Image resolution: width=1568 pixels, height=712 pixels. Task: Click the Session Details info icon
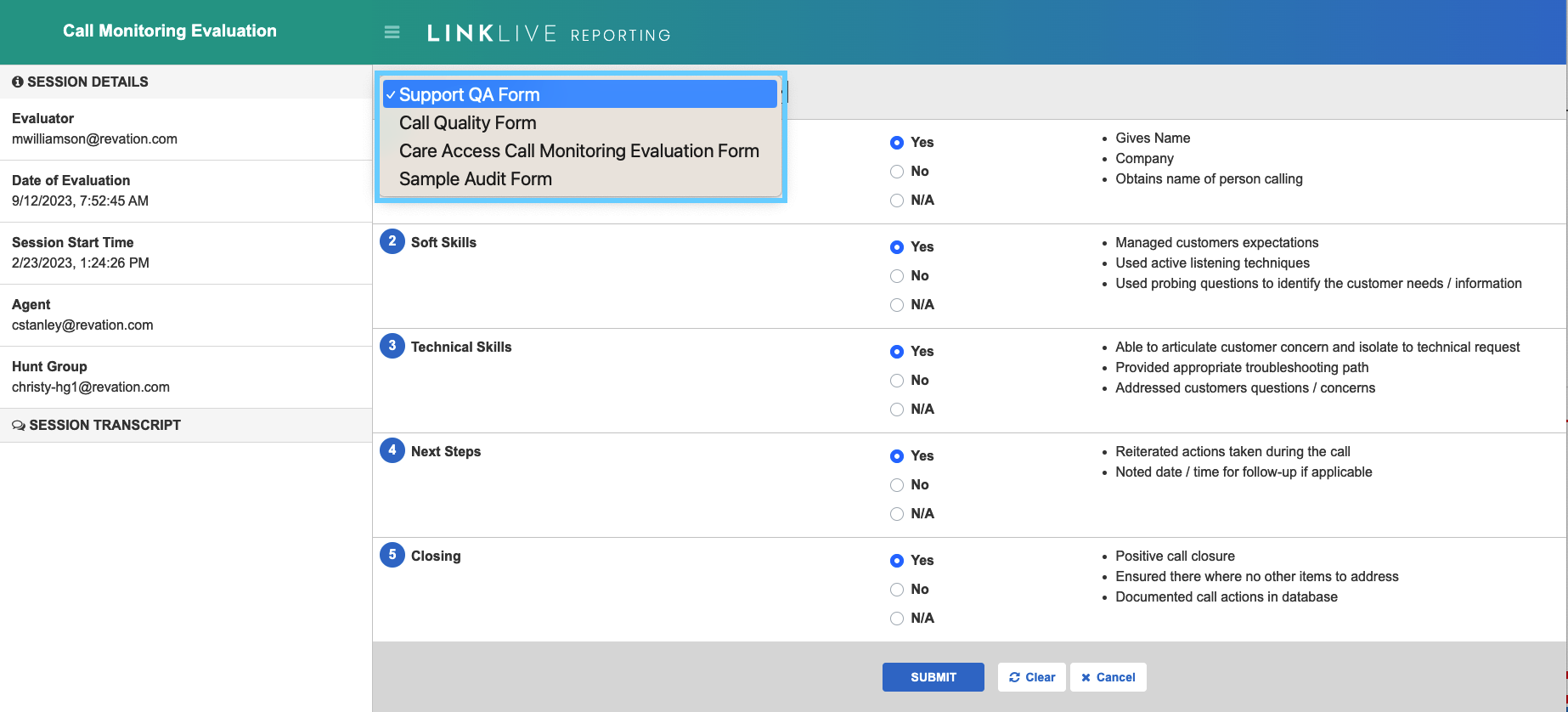pyautogui.click(x=18, y=82)
